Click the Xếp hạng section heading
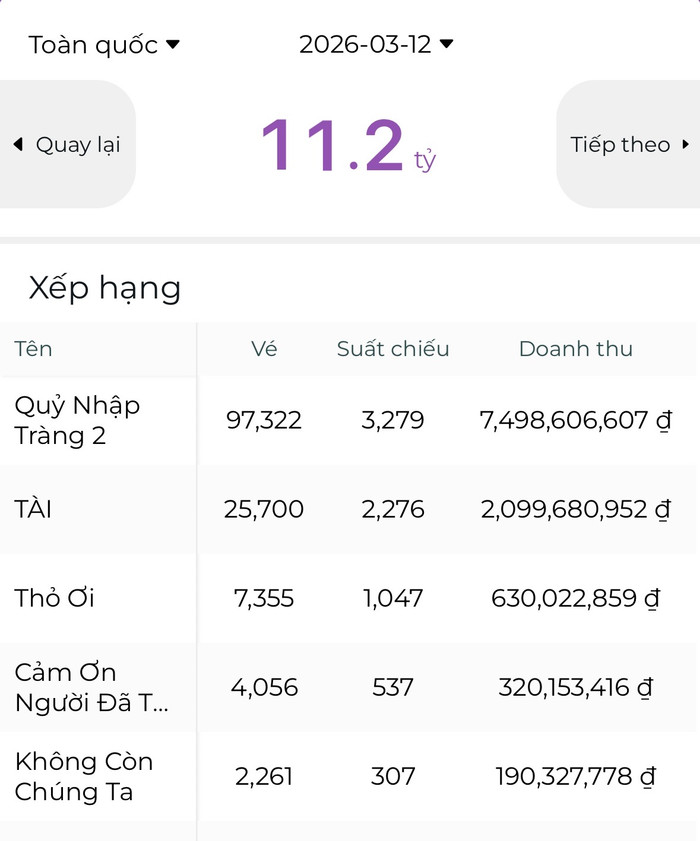Image resolution: width=700 pixels, height=841 pixels. 104,288
